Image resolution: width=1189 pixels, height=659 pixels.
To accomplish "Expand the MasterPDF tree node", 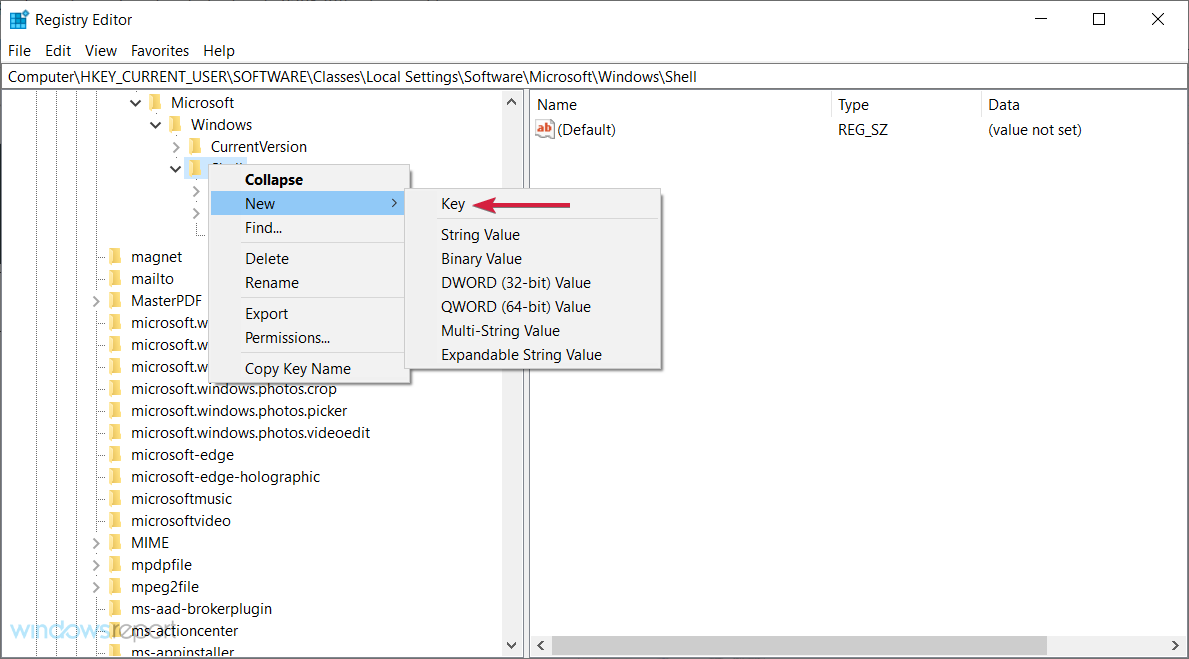I will [x=96, y=301].
